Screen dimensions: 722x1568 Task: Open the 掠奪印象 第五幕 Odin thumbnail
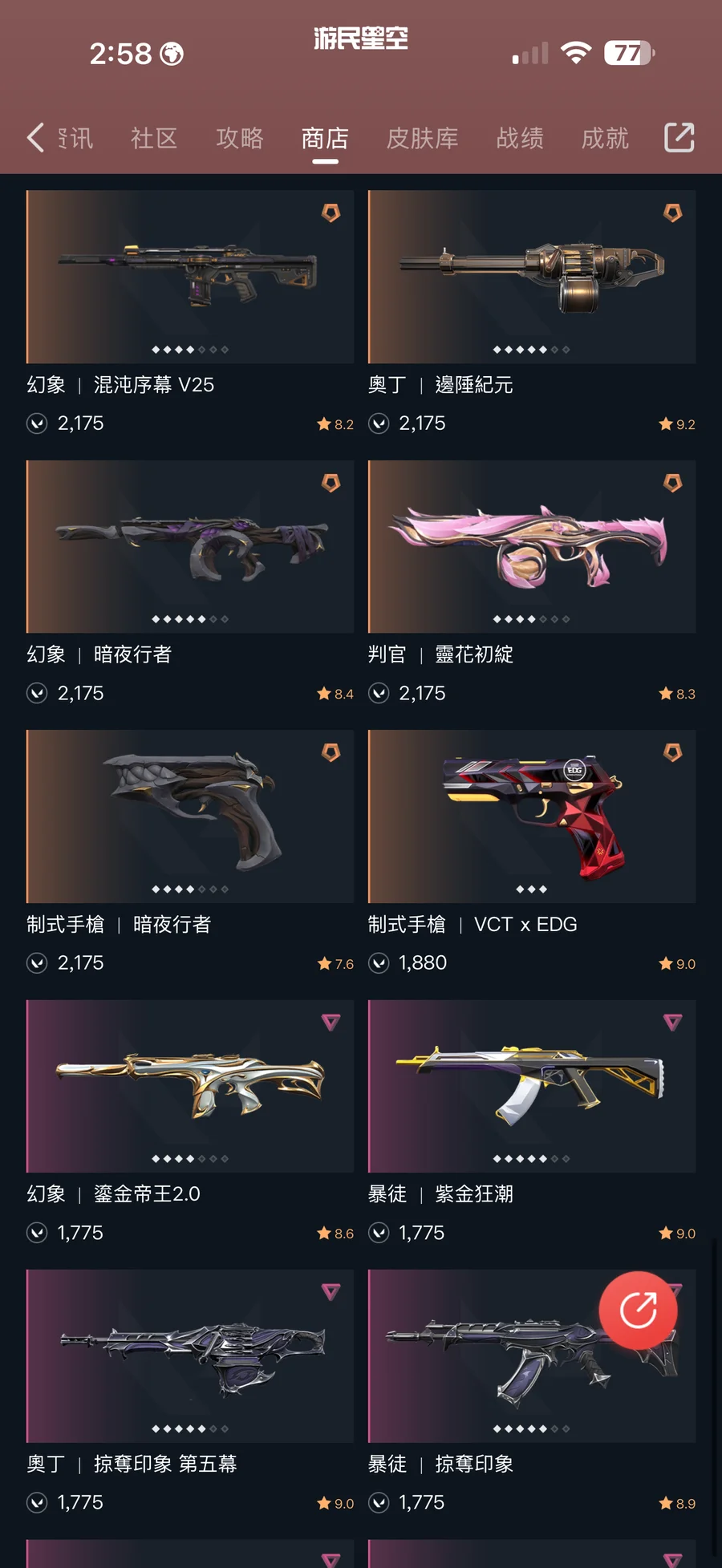pyautogui.click(x=190, y=1356)
